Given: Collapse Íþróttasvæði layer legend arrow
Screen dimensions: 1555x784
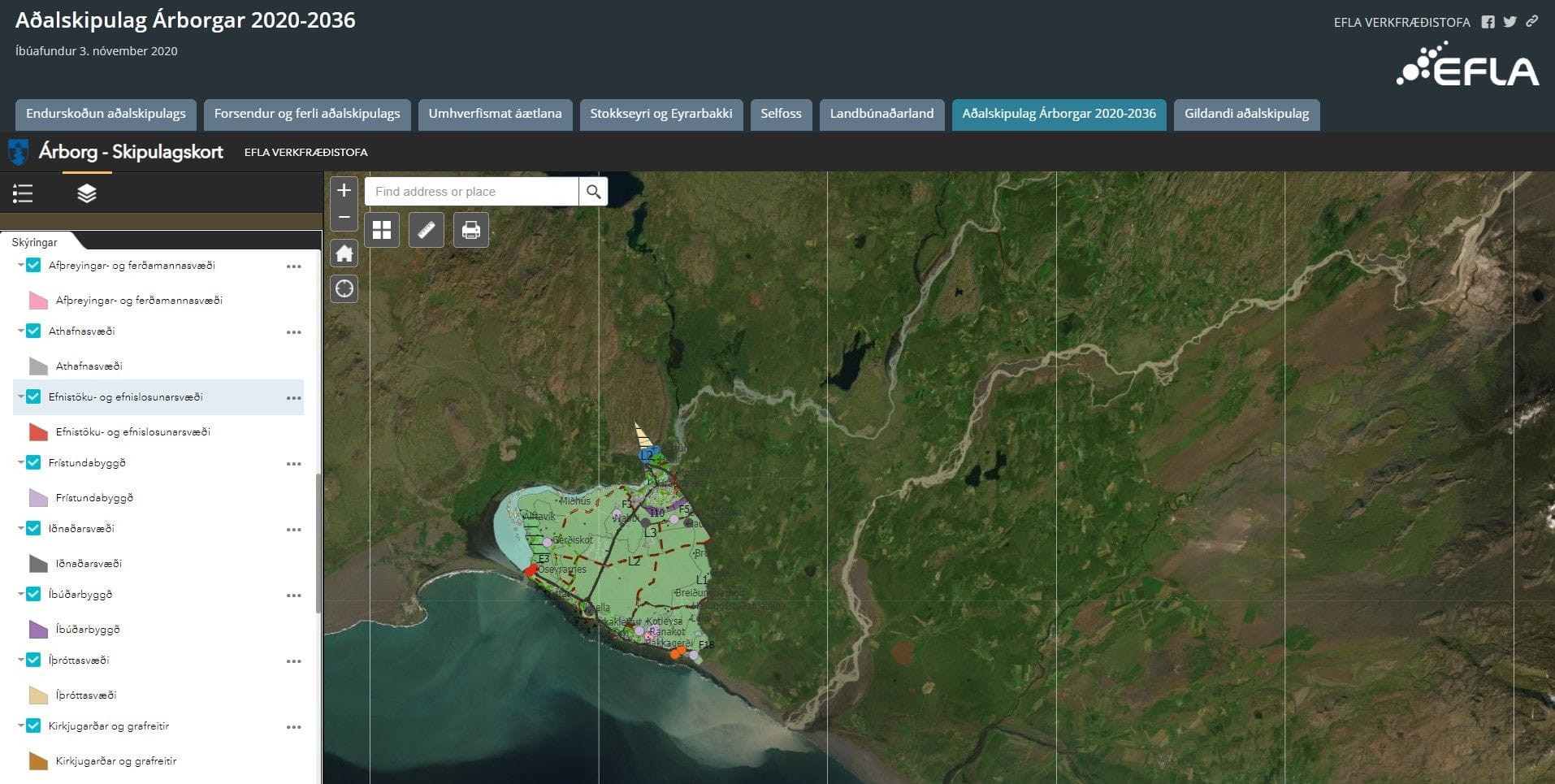Looking at the screenshot, I should click(20, 660).
